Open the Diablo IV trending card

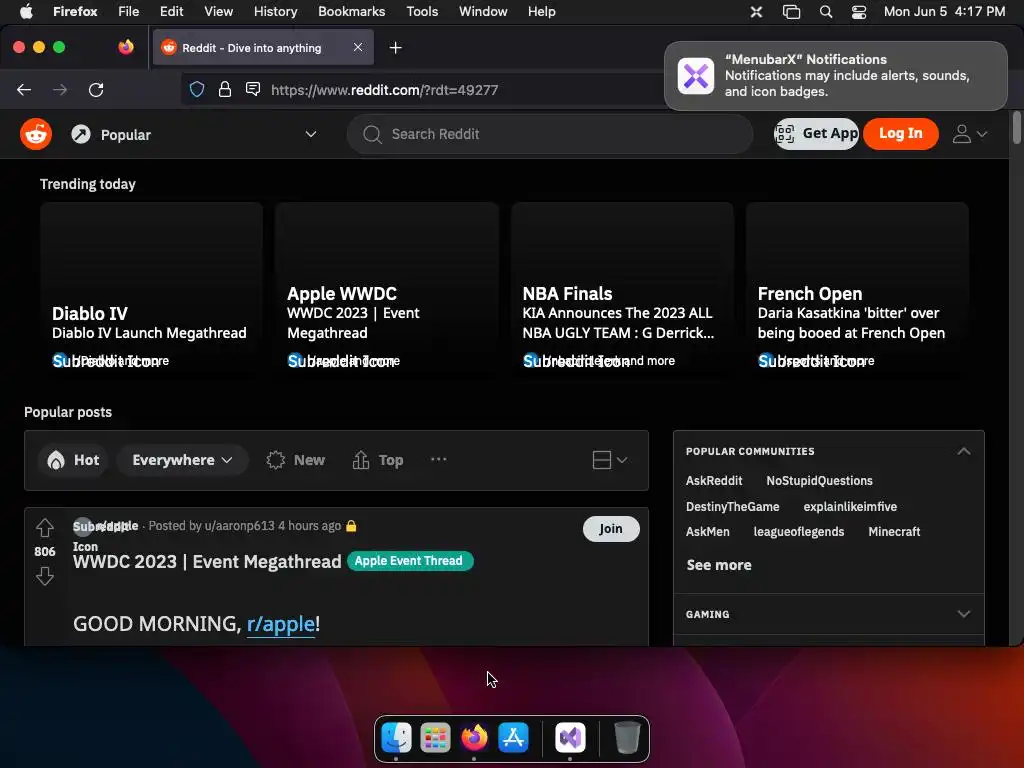[152, 290]
